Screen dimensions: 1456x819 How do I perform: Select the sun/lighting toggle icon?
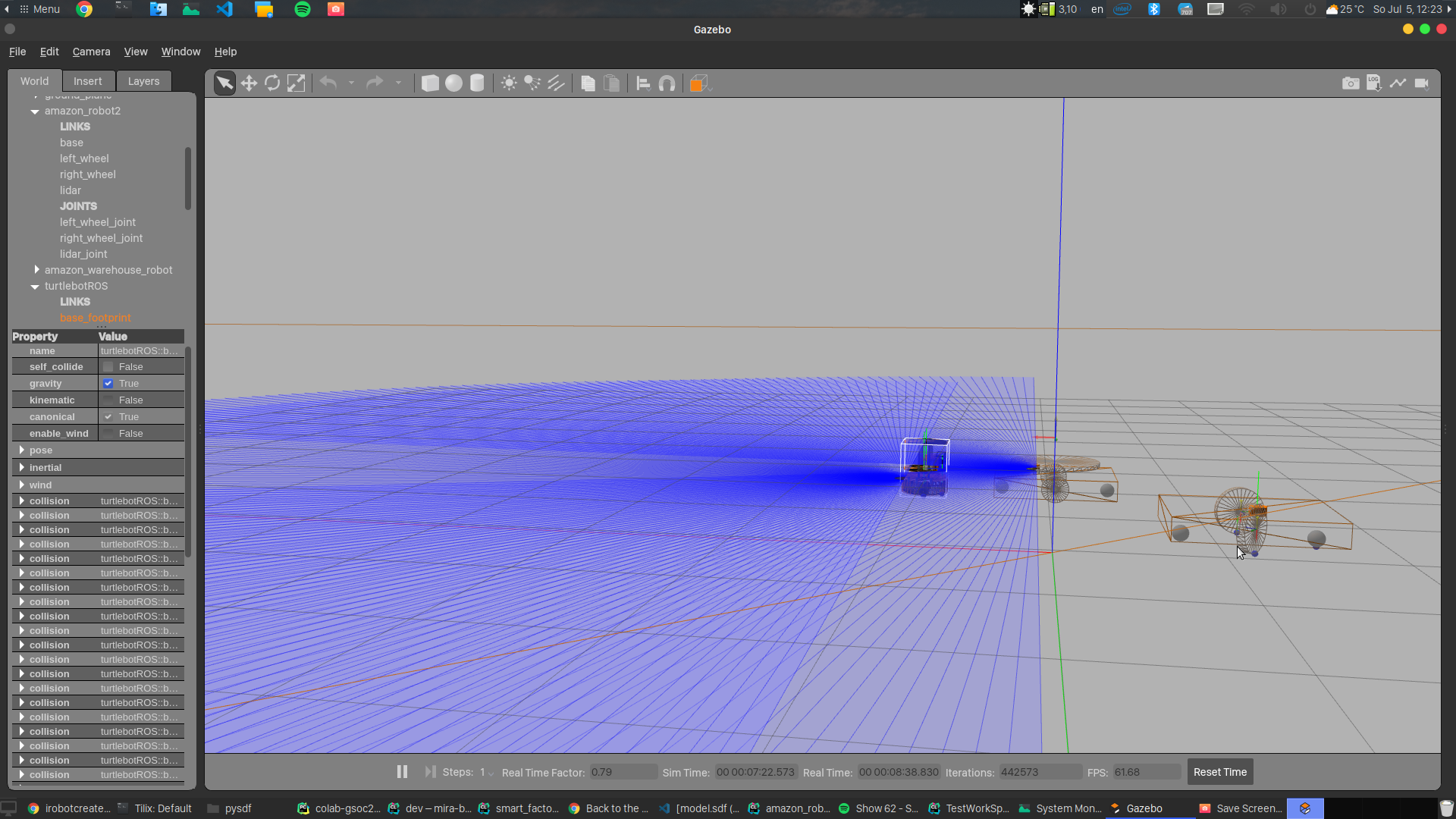tap(508, 83)
